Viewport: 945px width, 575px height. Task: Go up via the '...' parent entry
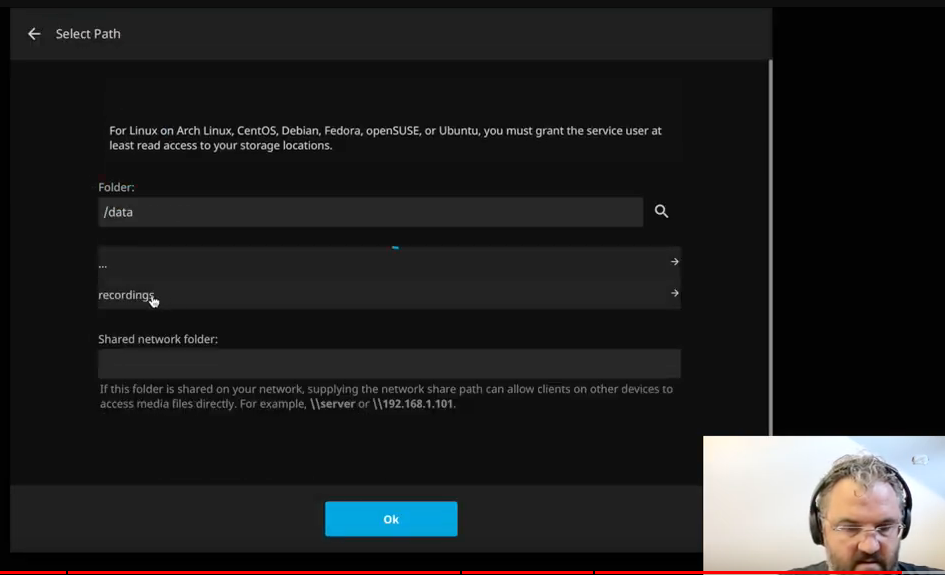[x=103, y=264]
